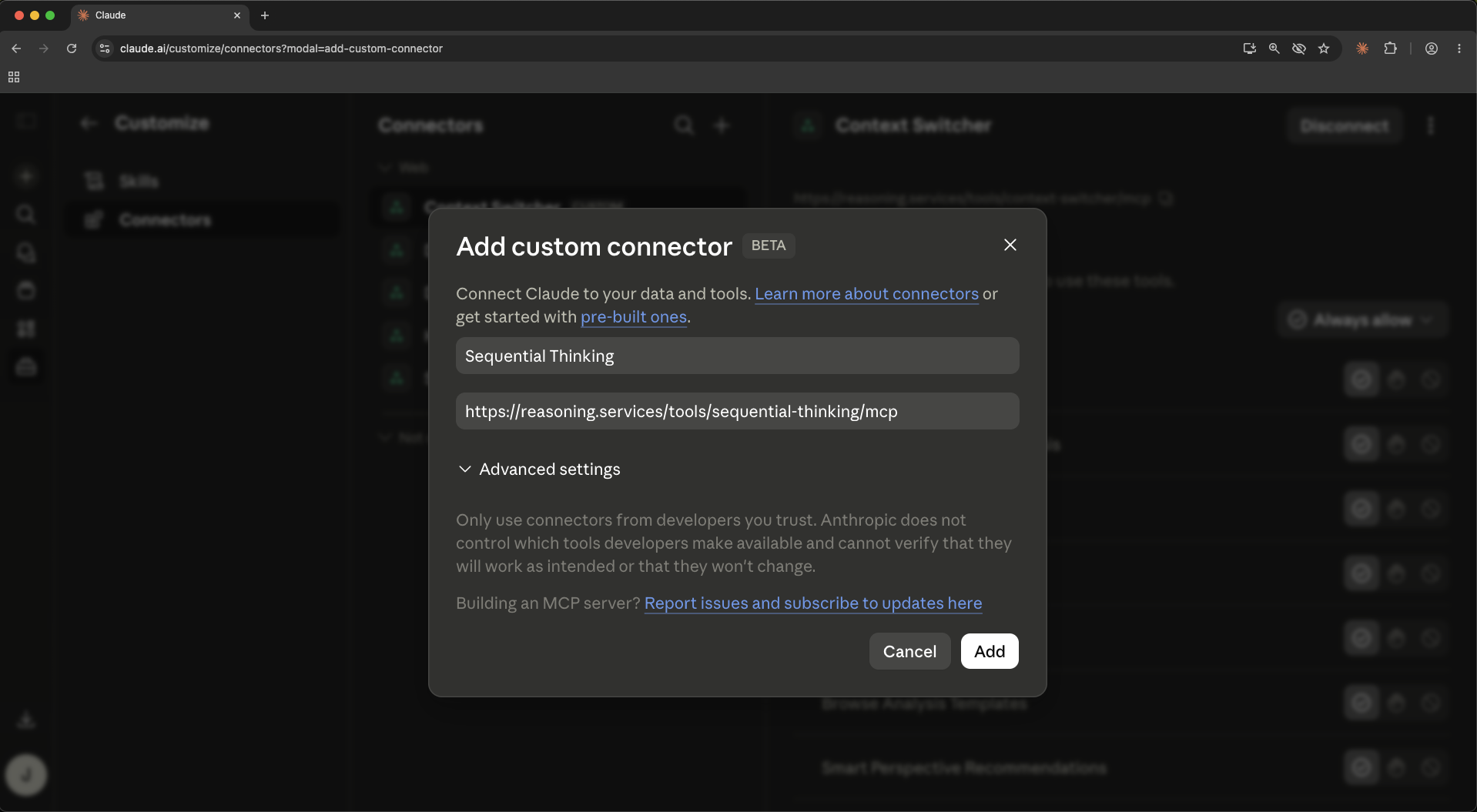This screenshot has width=1477, height=812.
Task: Toggle the sidebar panel icon at top left
Action: click(x=26, y=122)
